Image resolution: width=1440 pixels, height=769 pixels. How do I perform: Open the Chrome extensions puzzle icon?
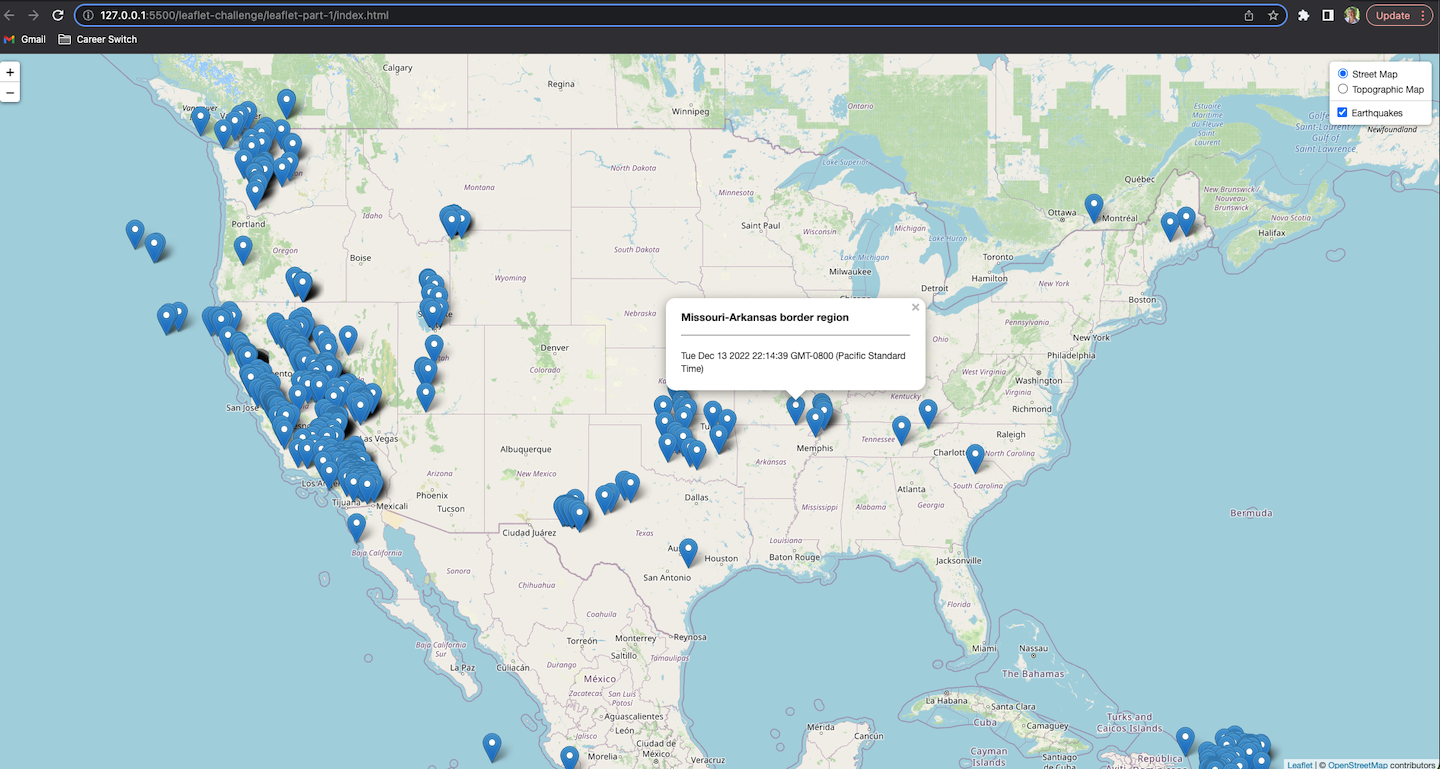click(x=1304, y=15)
